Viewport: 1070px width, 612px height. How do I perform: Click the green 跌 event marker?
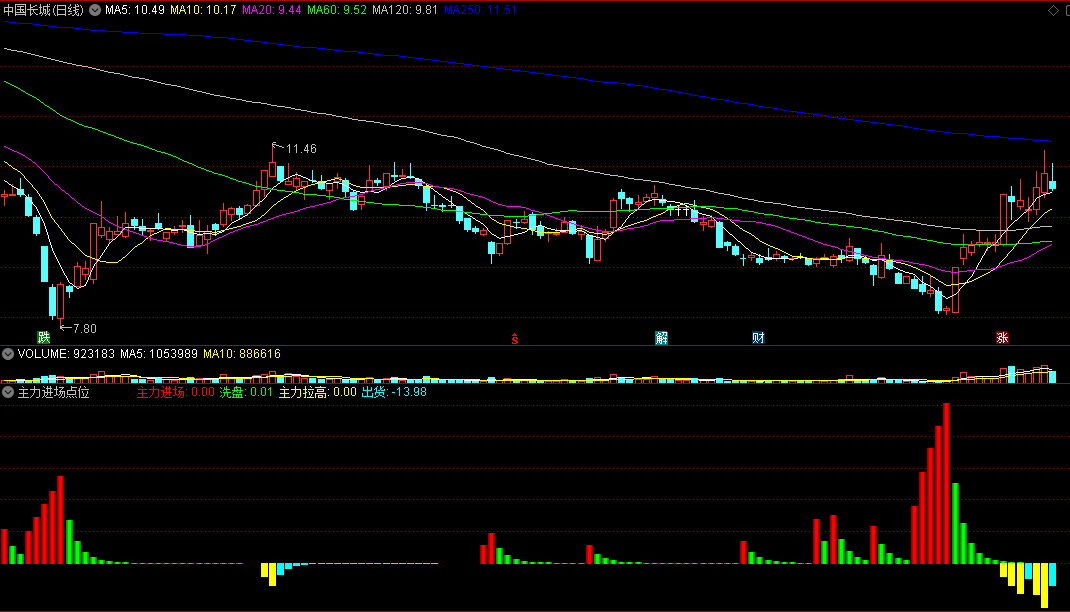[44, 338]
